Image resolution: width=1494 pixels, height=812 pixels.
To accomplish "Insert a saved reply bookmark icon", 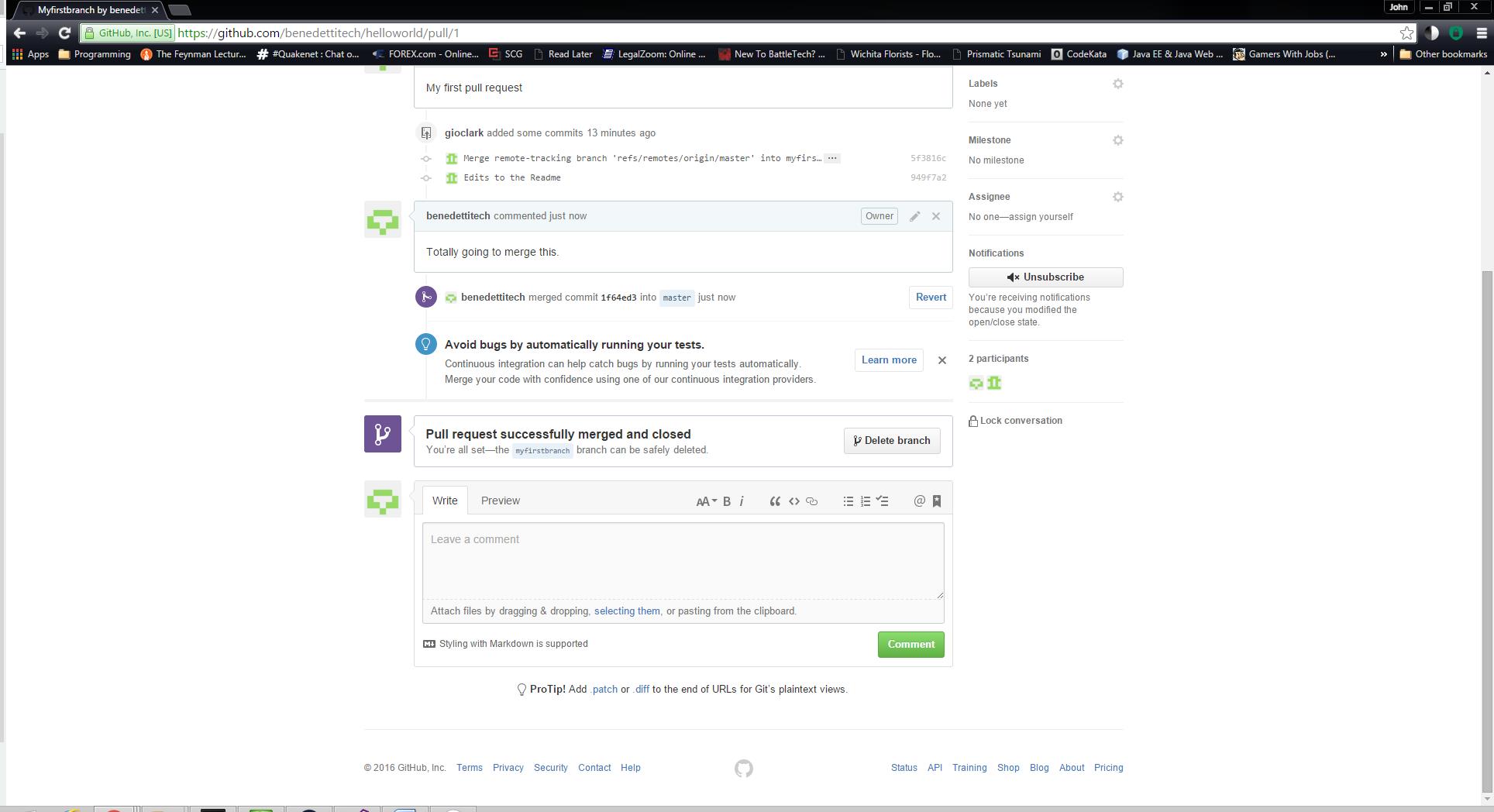I will tap(937, 501).
